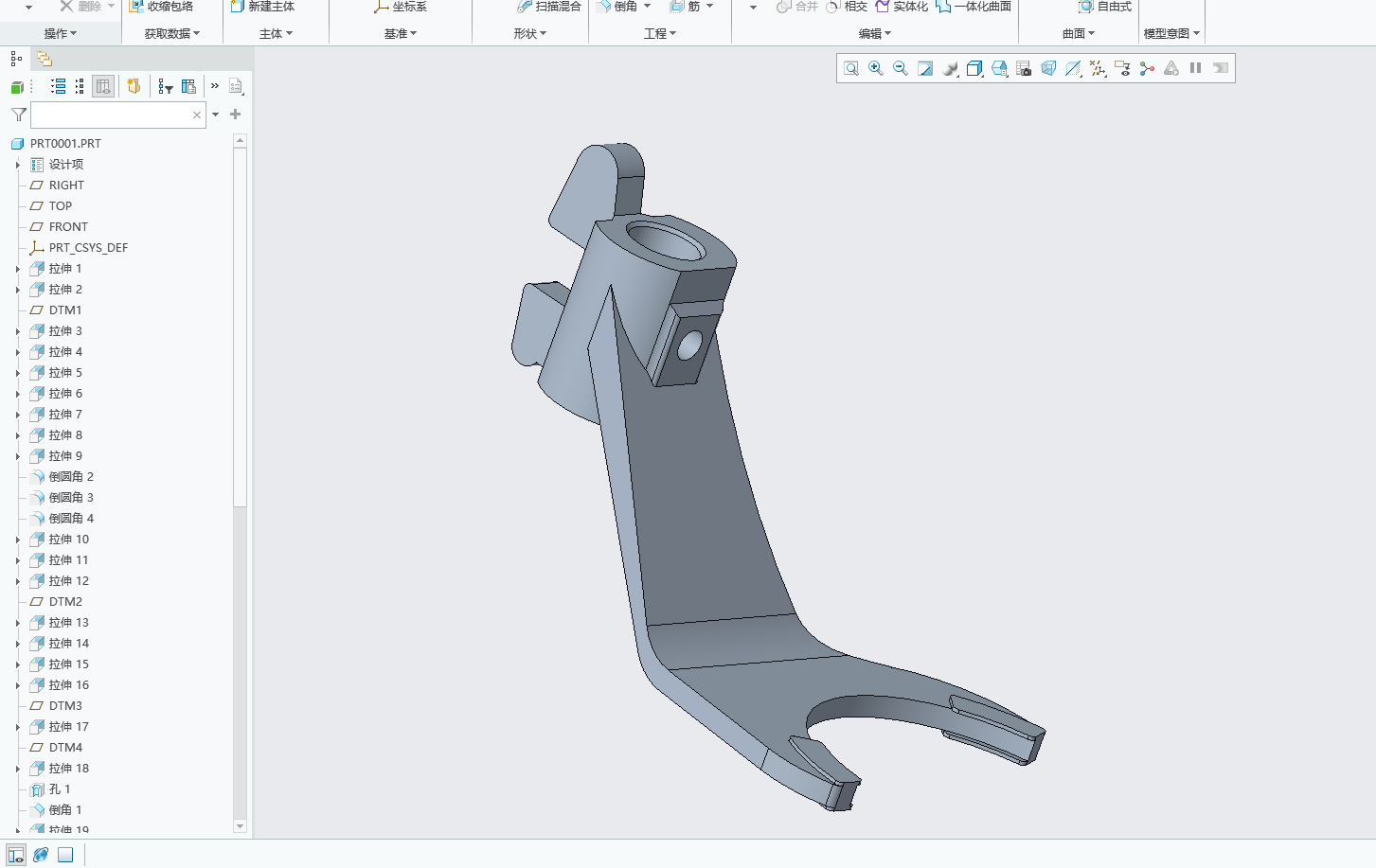Click the expand all tree icon
Viewport: 1376px width, 868px height.
coord(58,86)
